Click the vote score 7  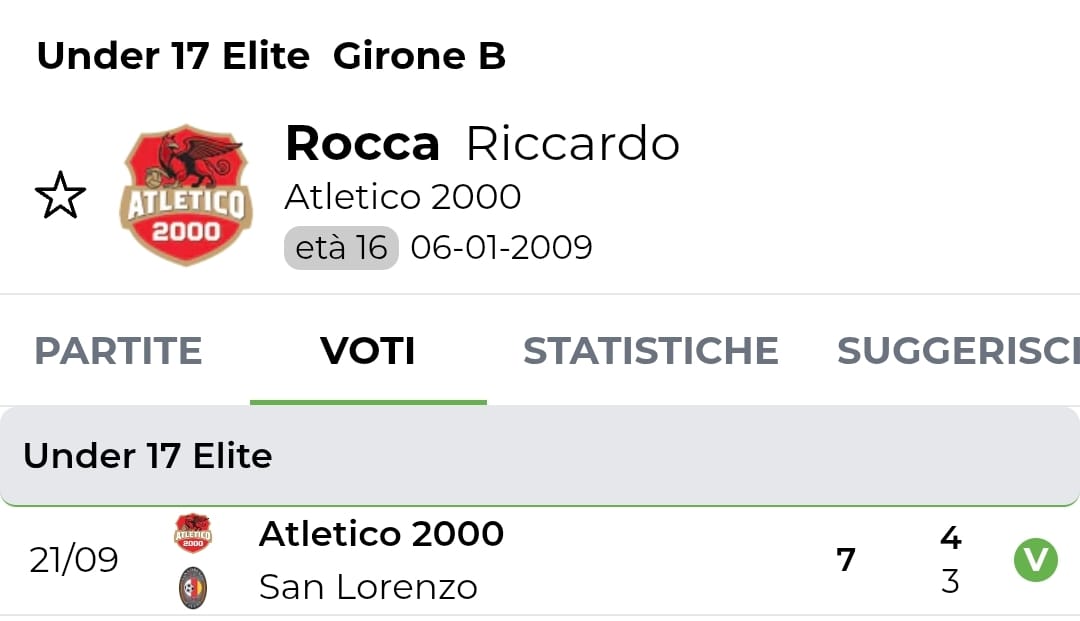point(846,560)
